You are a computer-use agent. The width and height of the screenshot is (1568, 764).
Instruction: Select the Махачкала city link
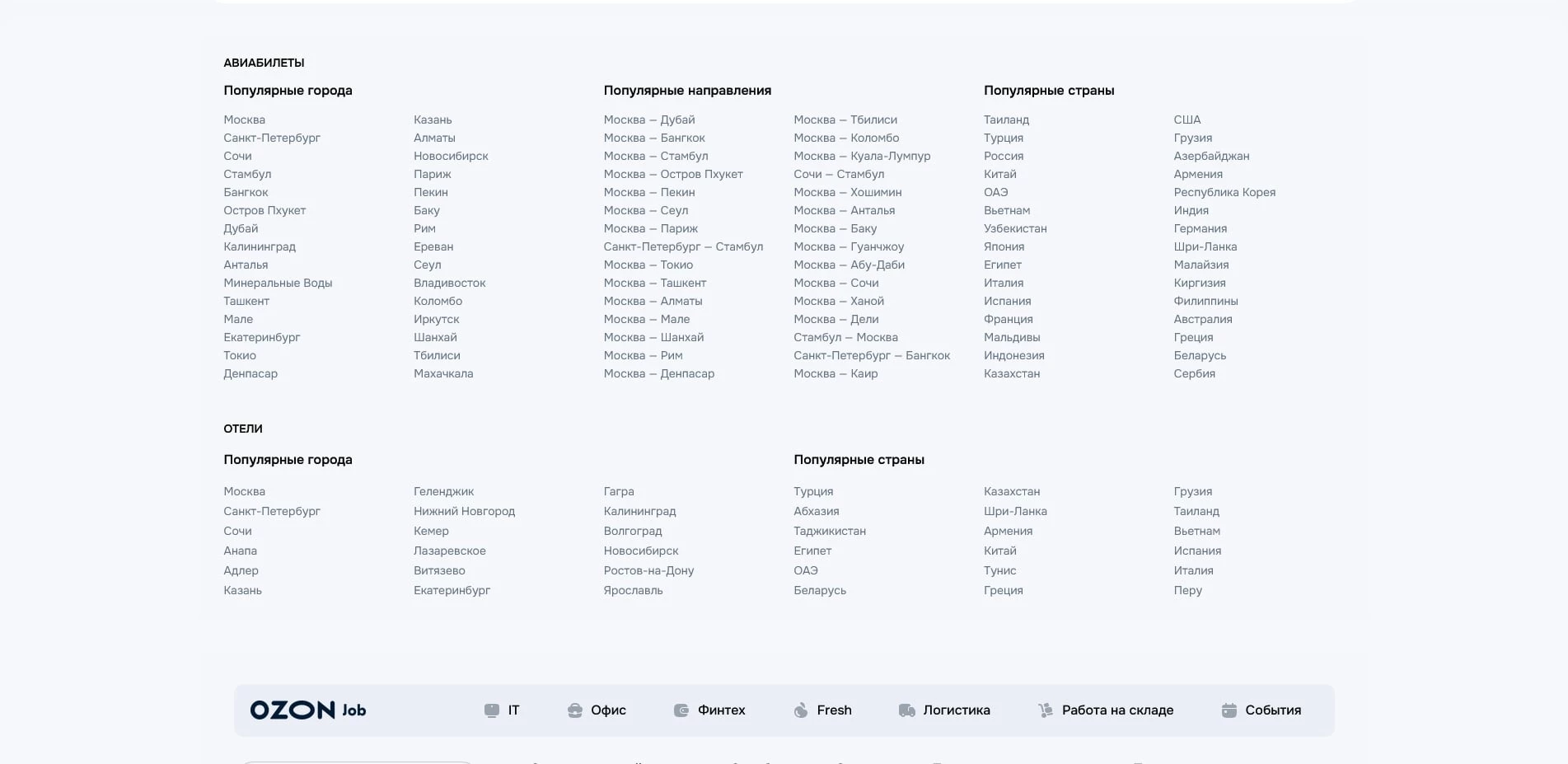(443, 373)
